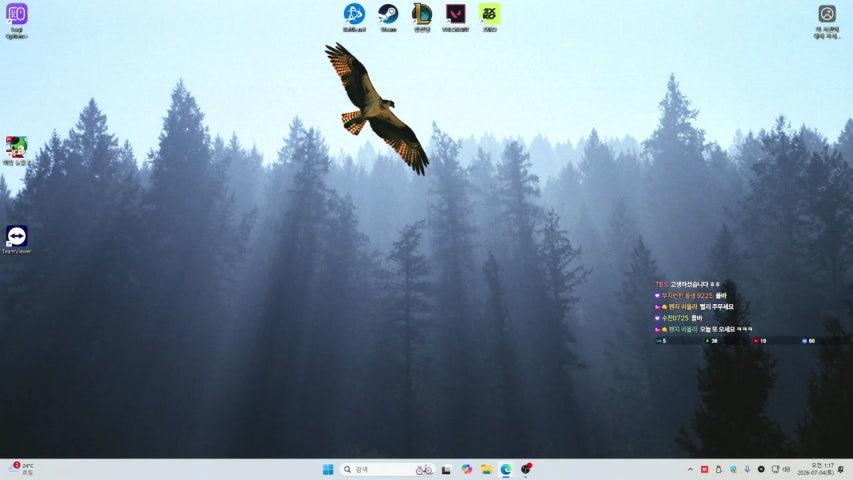The height and width of the screenshot is (480, 853).
Task: Select the top-right corner desktop shortcut
Action: coord(827,21)
